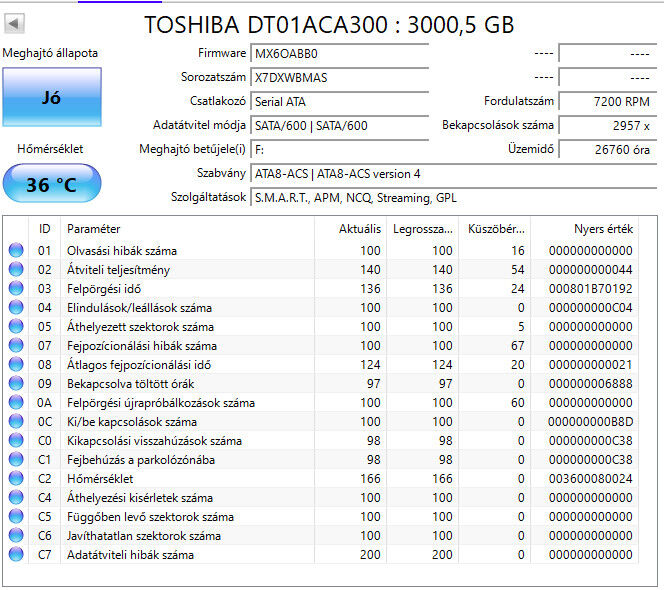Click the status icon for Áthelyezett szektorok száma
This screenshot has width=664, height=590.
click(x=16, y=326)
